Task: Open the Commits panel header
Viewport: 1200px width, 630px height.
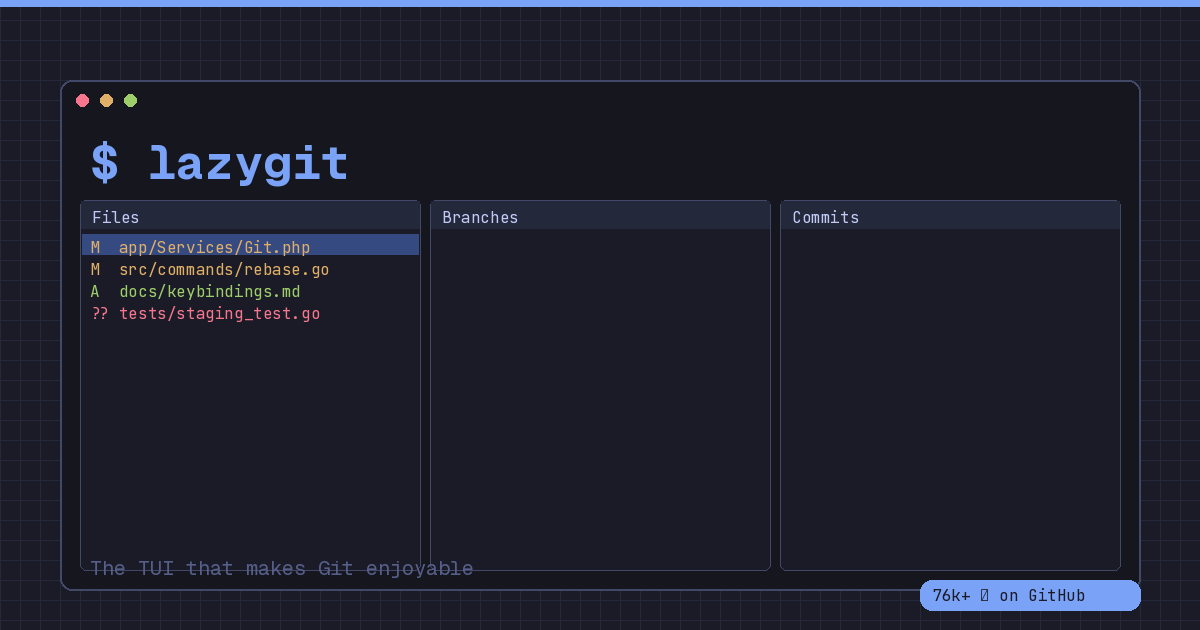Action: tap(826, 217)
